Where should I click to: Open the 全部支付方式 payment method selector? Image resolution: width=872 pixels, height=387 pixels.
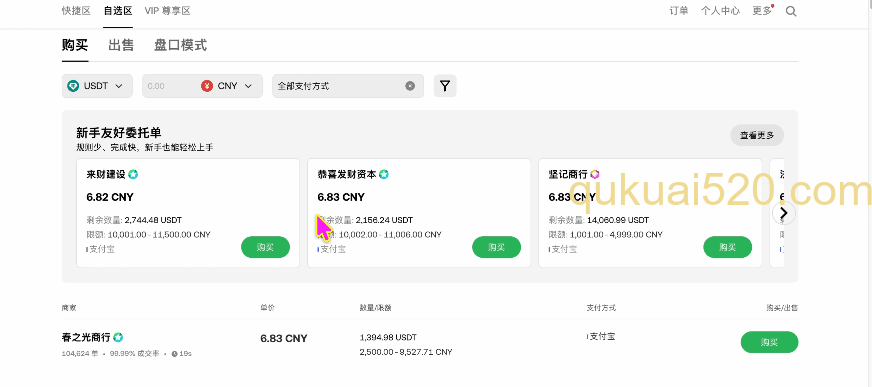pos(348,86)
